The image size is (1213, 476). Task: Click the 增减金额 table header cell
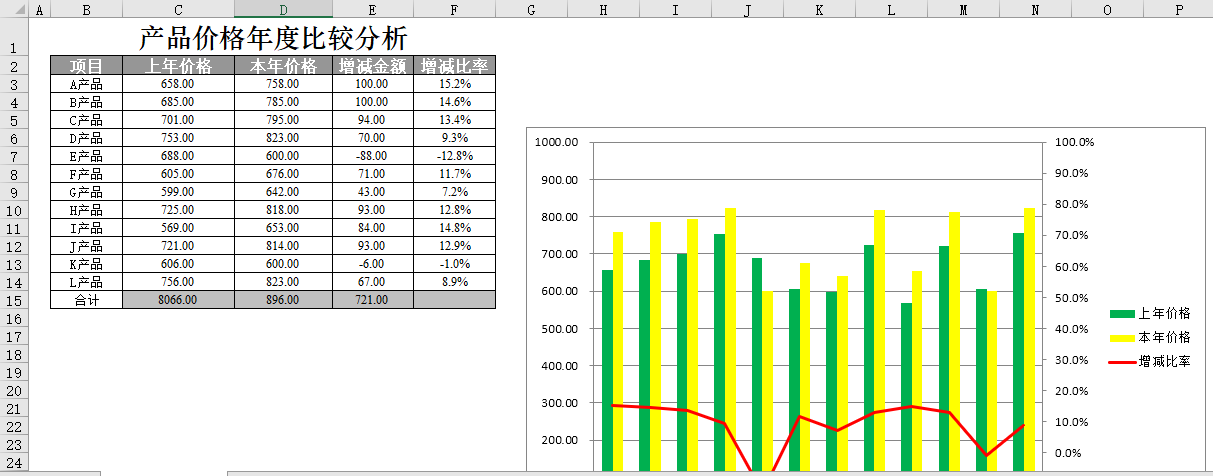point(372,66)
